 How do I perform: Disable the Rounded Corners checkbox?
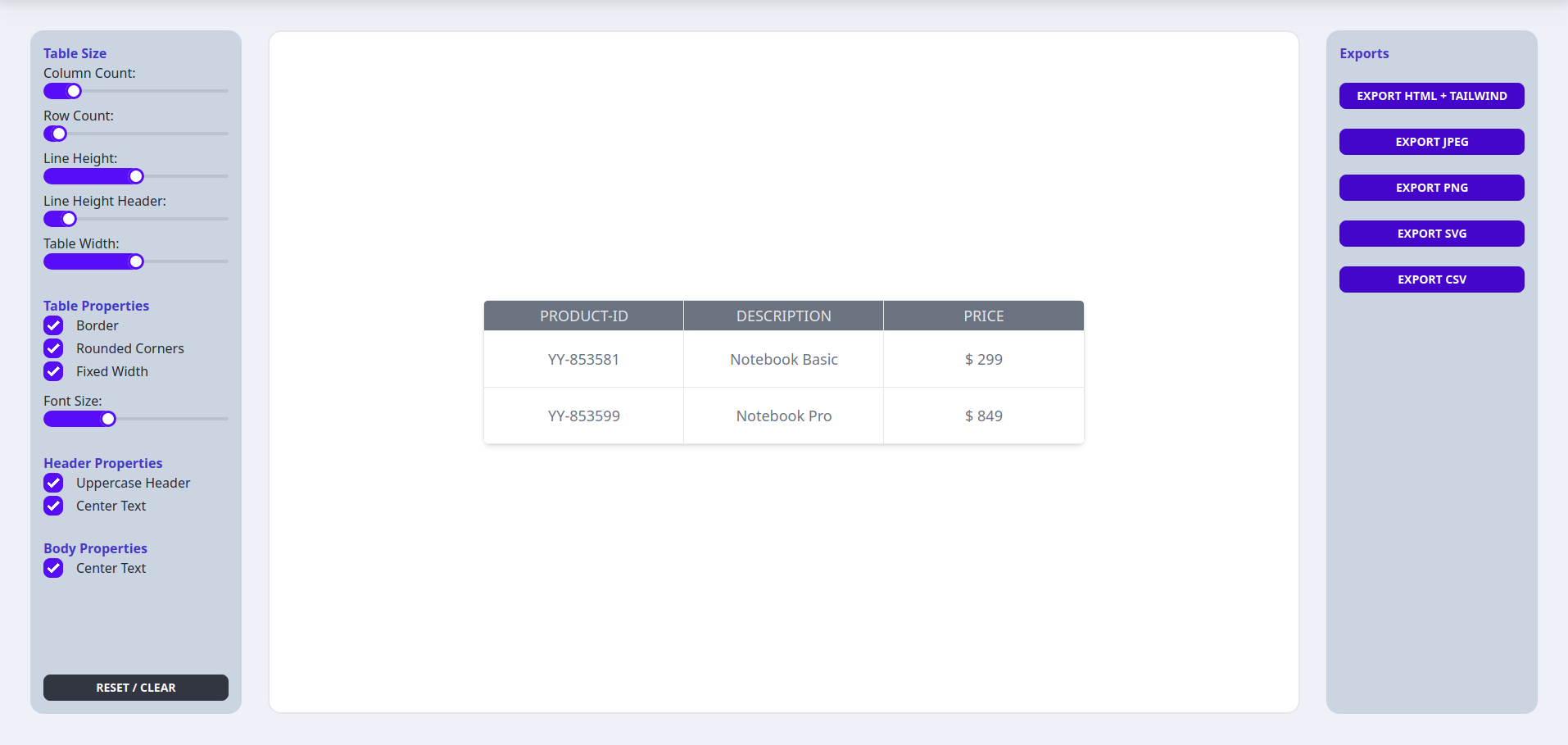(54, 348)
